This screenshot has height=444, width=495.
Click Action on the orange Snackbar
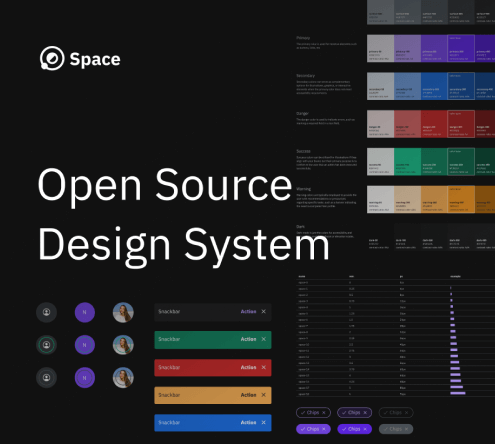coord(248,395)
